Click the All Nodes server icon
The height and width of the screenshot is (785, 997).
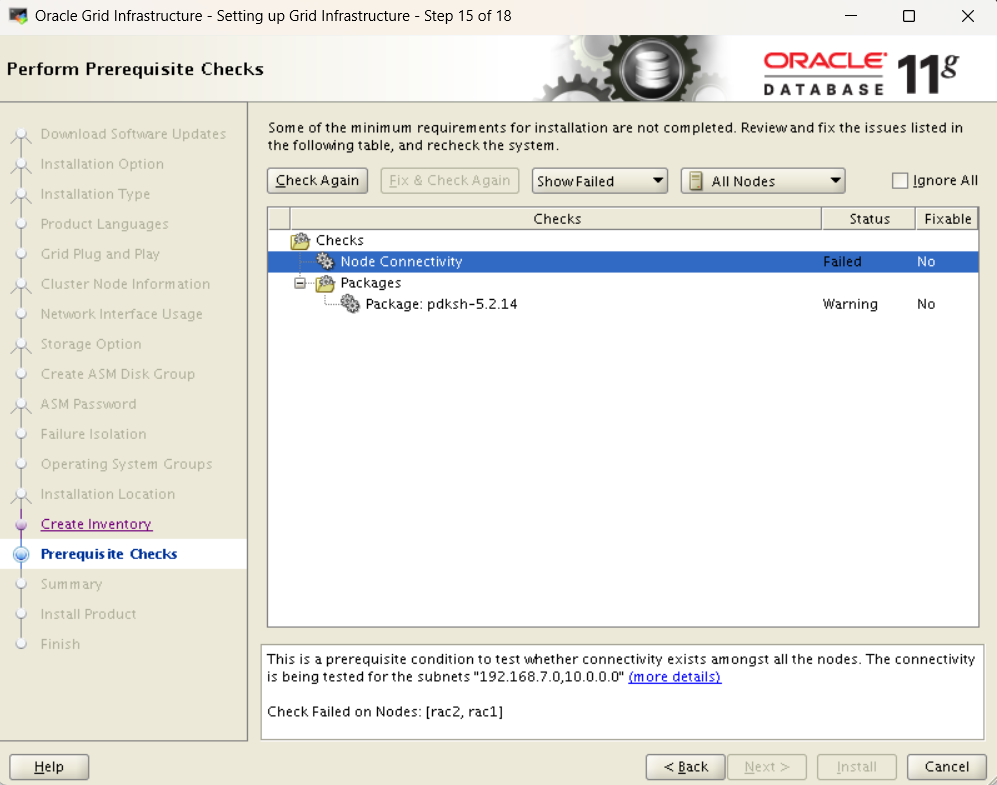[696, 181]
